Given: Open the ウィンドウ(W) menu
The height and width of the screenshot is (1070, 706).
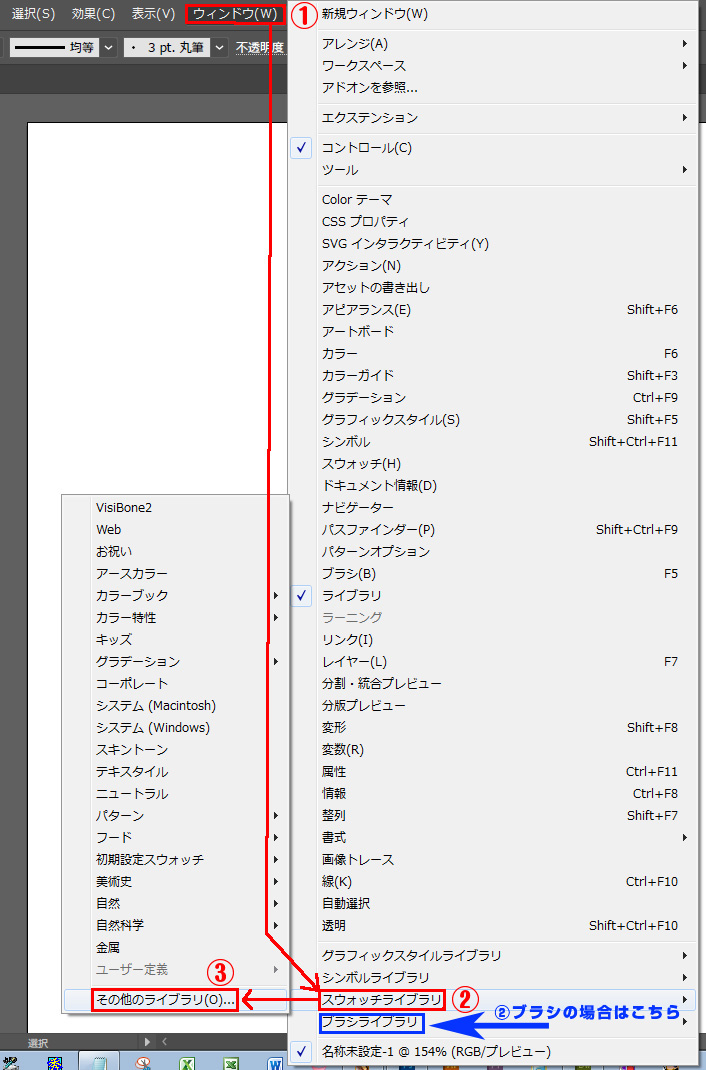Looking at the screenshot, I should (235, 14).
